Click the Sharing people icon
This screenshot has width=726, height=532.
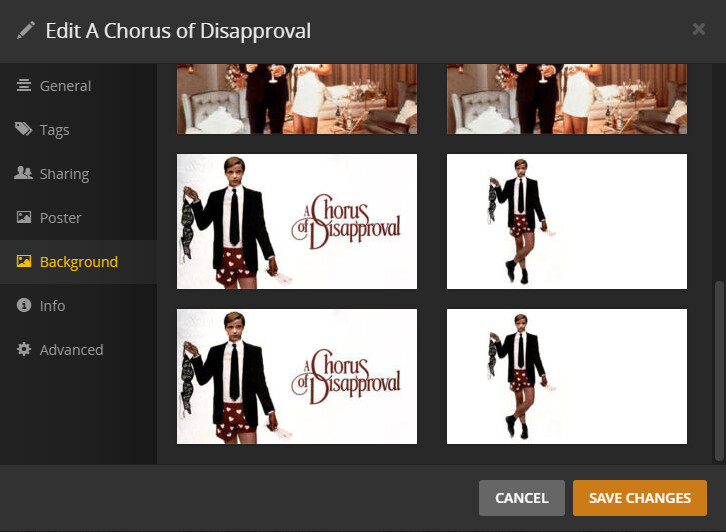click(x=24, y=173)
